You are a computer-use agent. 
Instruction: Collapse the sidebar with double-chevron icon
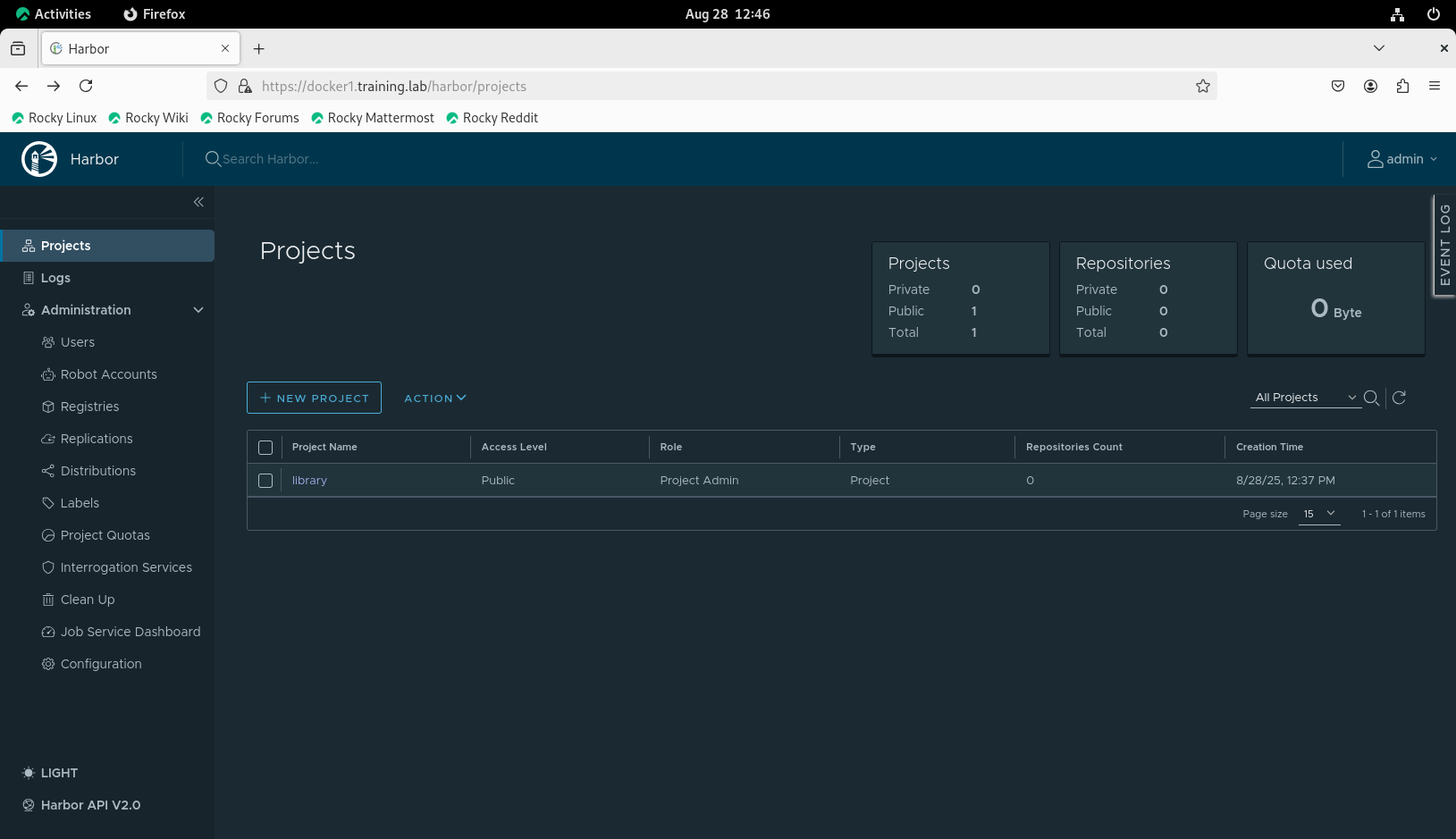point(198,202)
